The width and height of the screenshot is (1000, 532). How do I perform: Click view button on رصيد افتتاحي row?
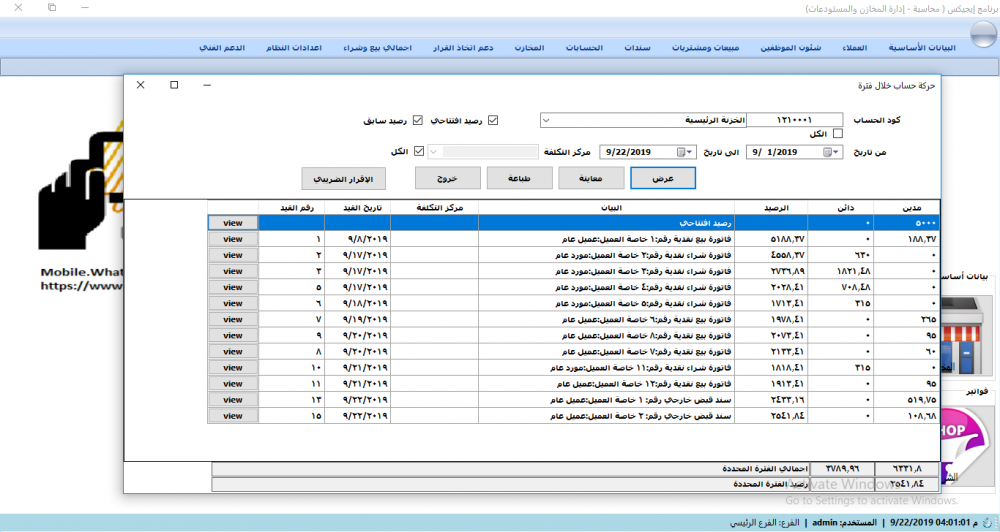coord(233,223)
